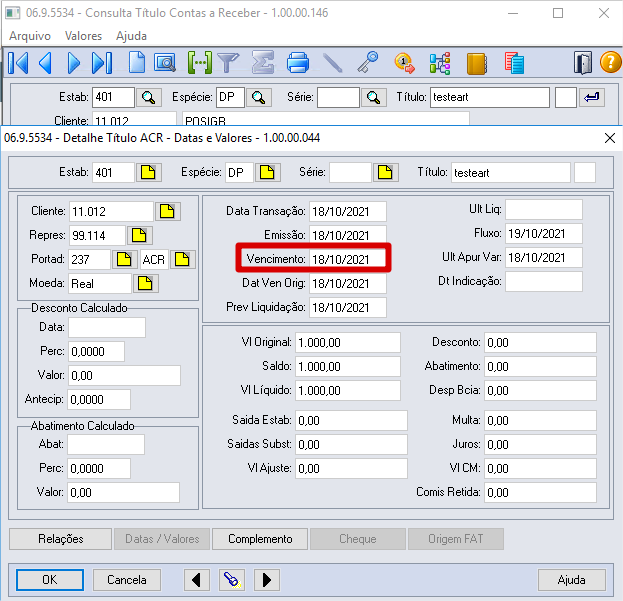Click the Vencimento date field
This screenshot has width=623, height=601.
point(348,259)
